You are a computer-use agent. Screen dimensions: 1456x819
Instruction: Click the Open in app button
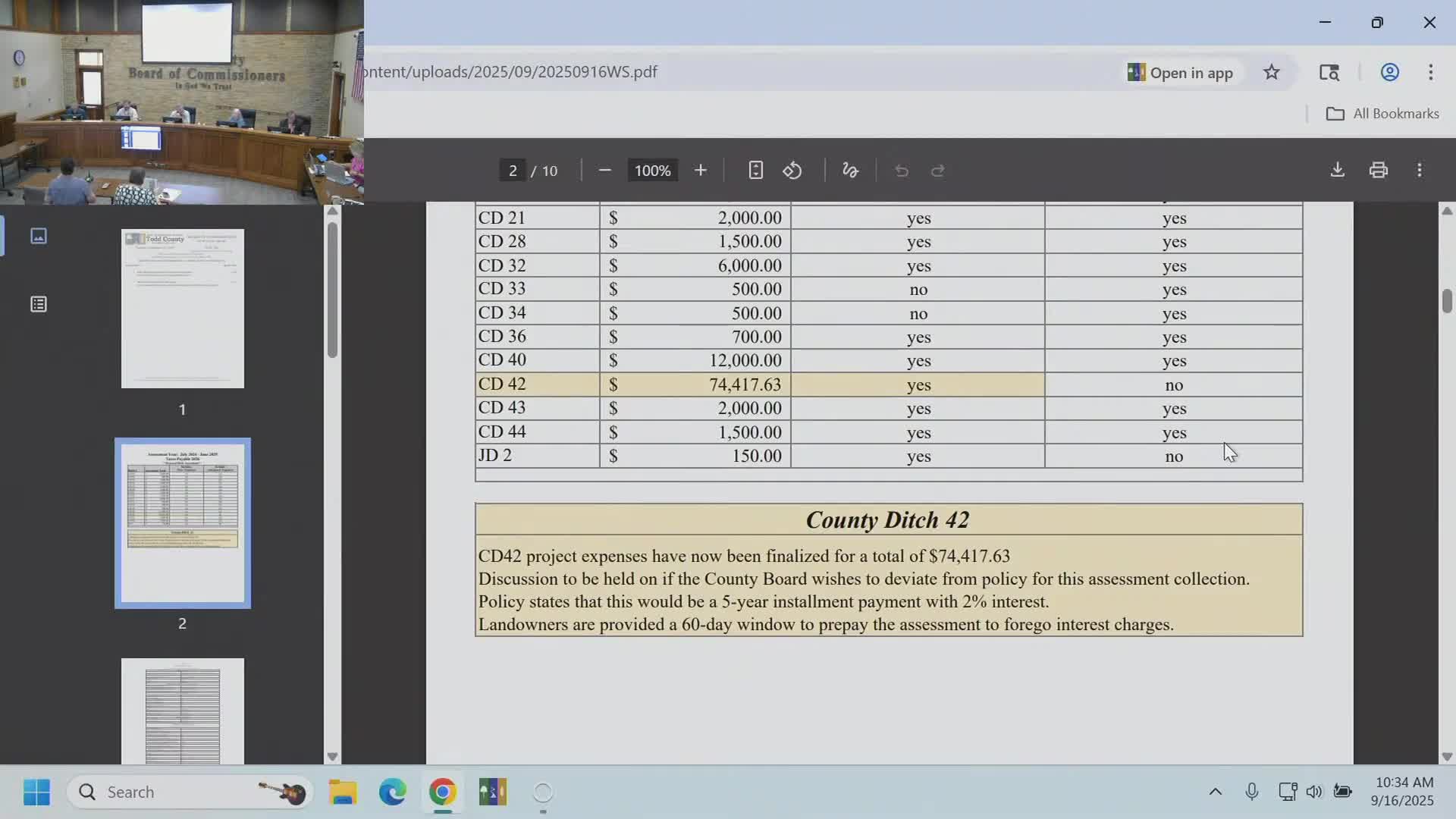1180,73
